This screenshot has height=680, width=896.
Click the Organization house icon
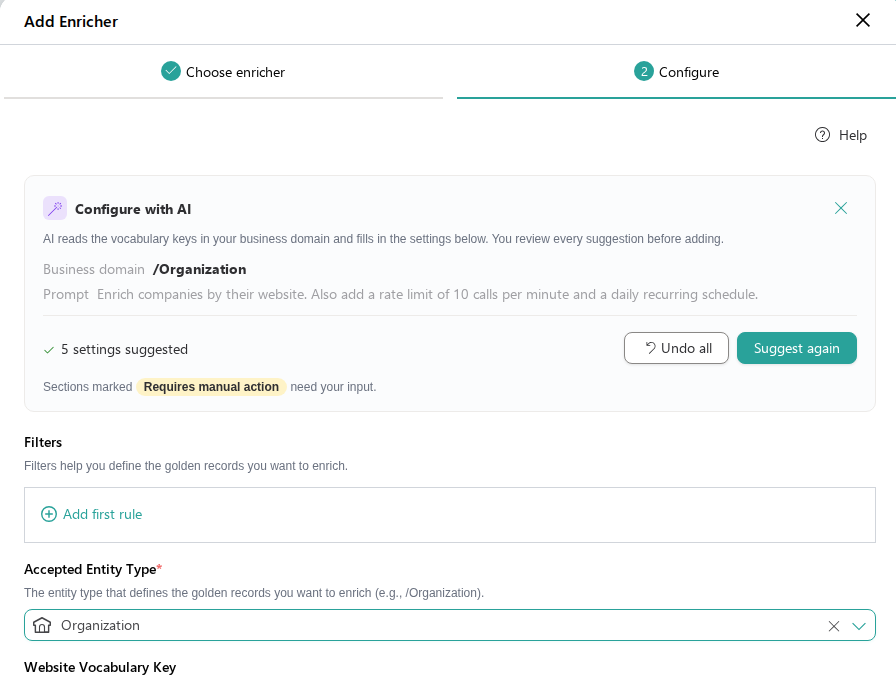(42, 625)
